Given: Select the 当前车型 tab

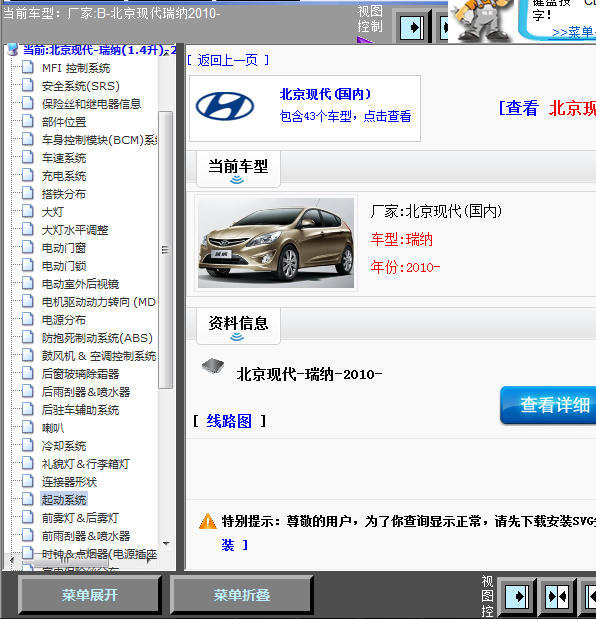Looking at the screenshot, I should [238, 169].
